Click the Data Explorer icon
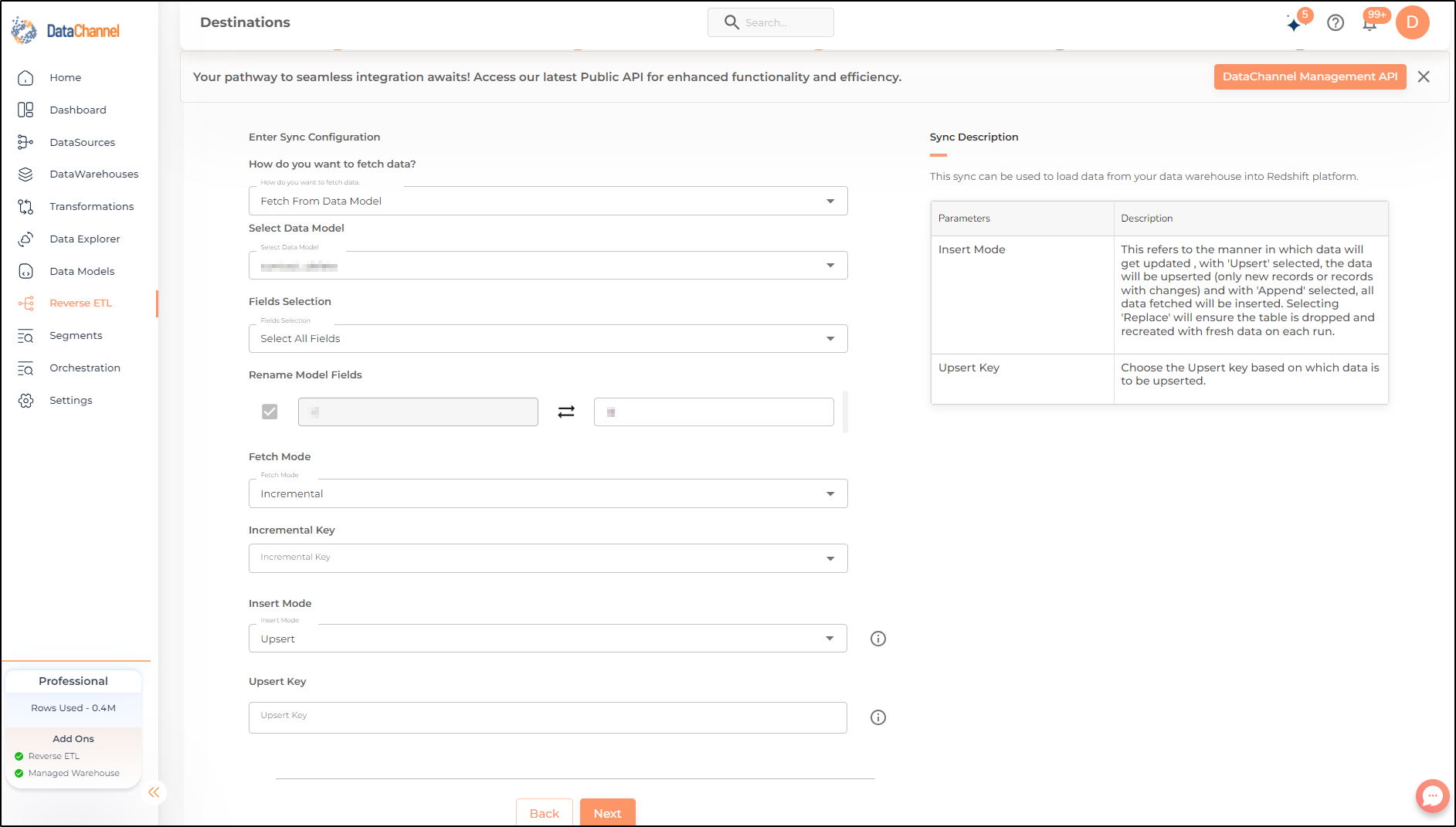Image resolution: width=1456 pixels, height=827 pixels. [x=25, y=239]
